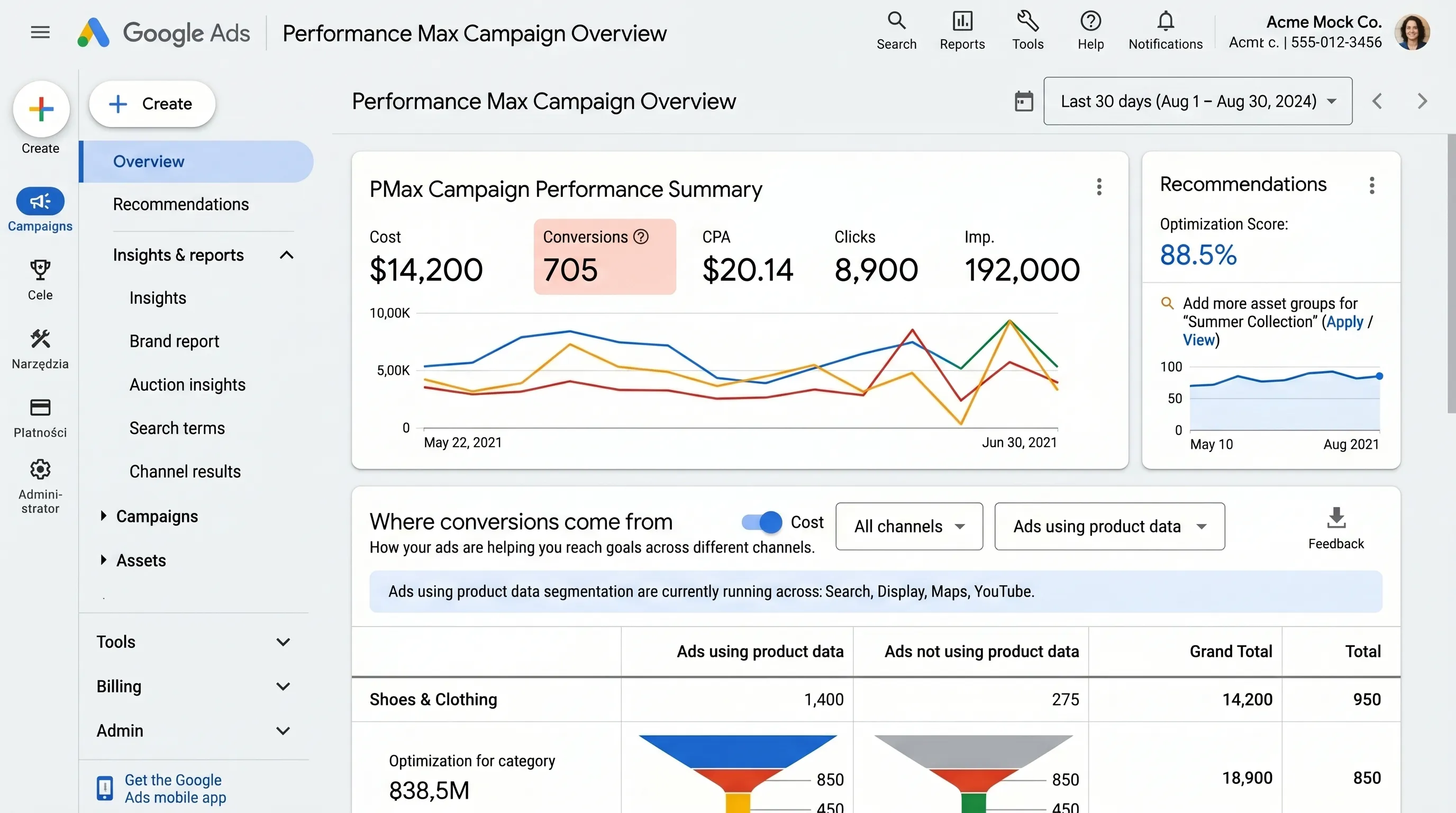Screen dimensions: 1456x813
Task: Open the Cele trophy icon
Action: [x=40, y=270]
